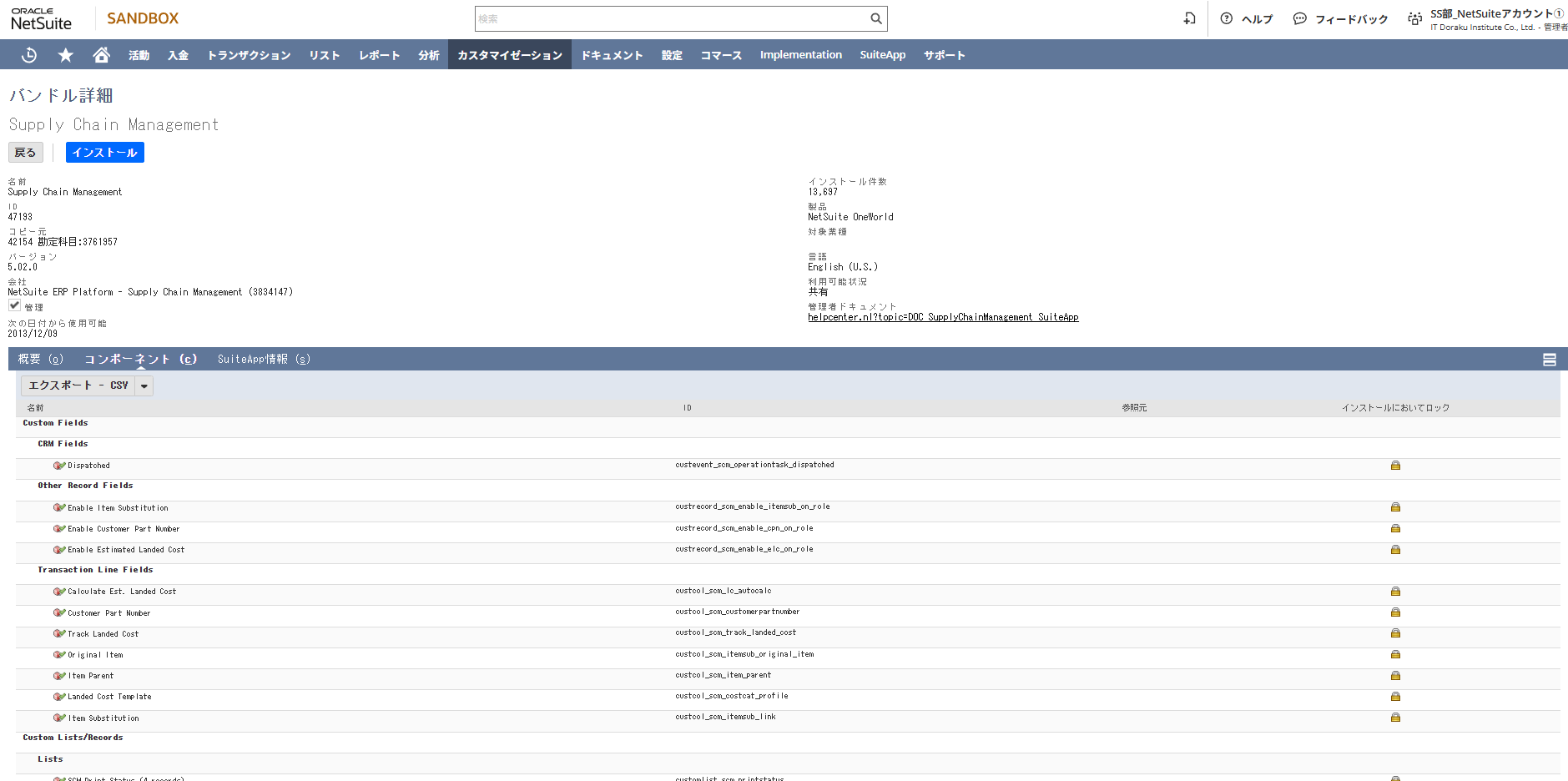Click into the global search field
This screenshot has width=1568, height=781.
(672, 18)
